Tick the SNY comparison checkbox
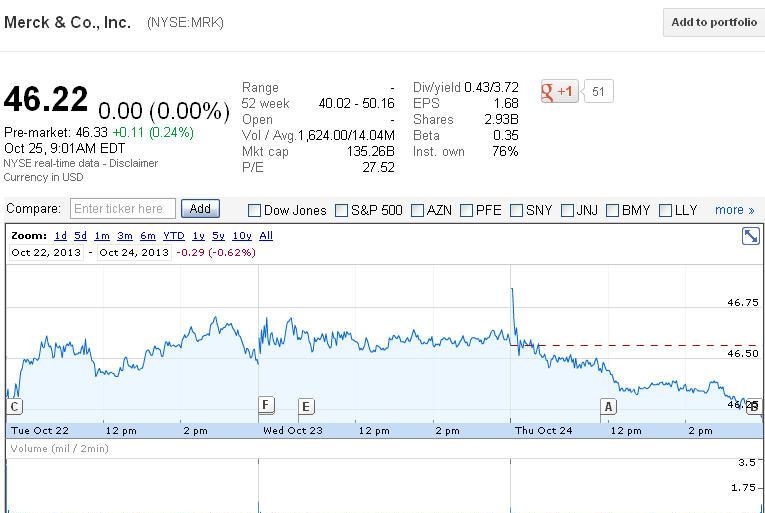 point(516,210)
